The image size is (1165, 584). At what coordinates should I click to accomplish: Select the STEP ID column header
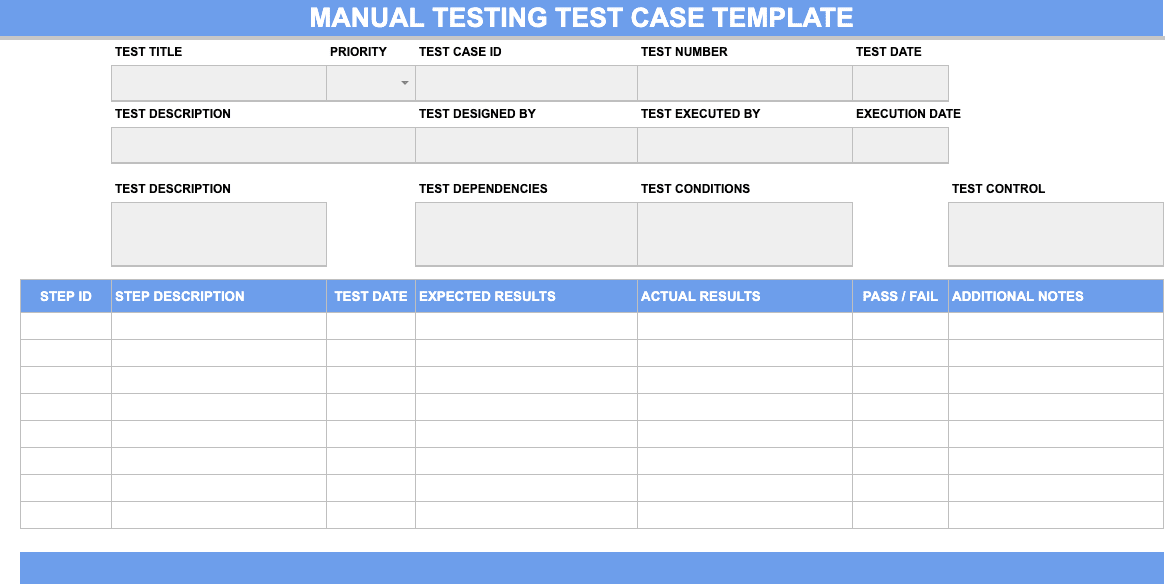pos(65,296)
